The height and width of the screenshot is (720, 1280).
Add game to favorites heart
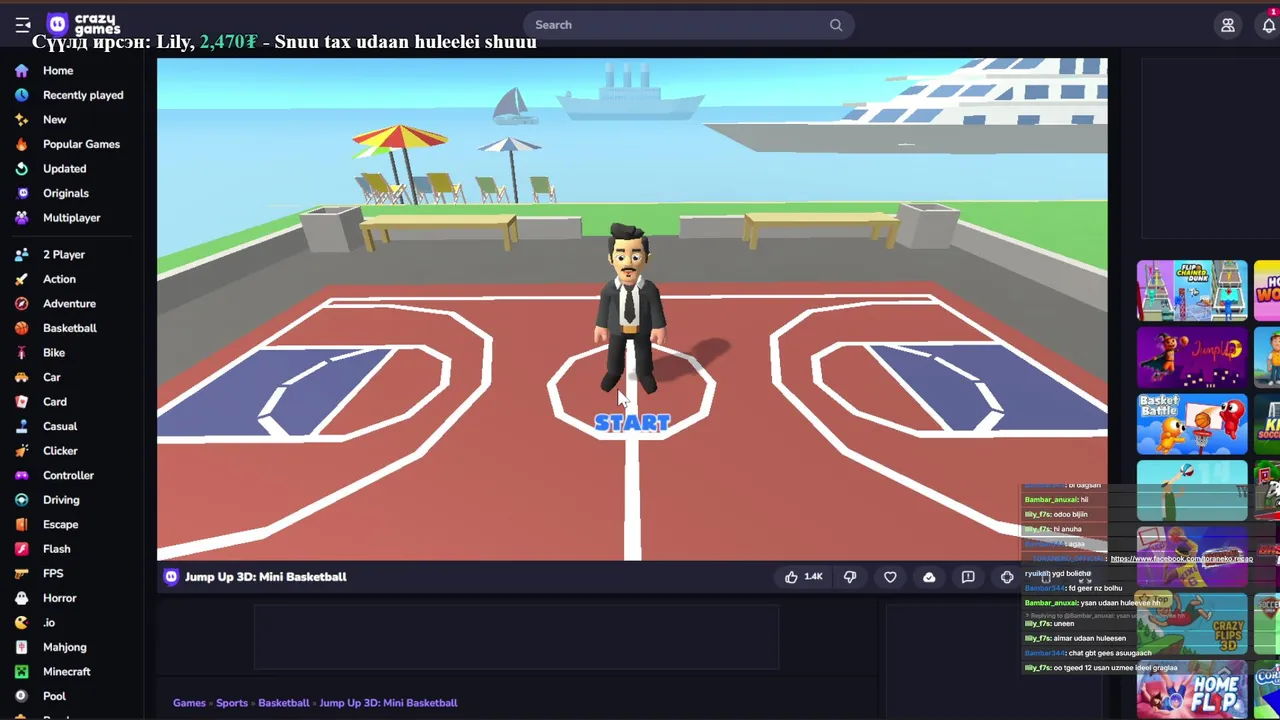coord(890,577)
